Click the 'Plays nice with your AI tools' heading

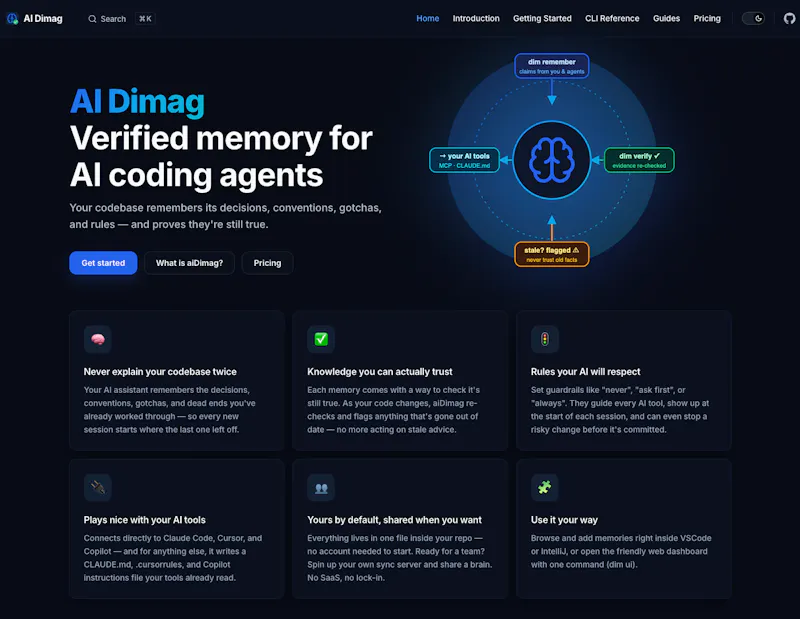144,520
